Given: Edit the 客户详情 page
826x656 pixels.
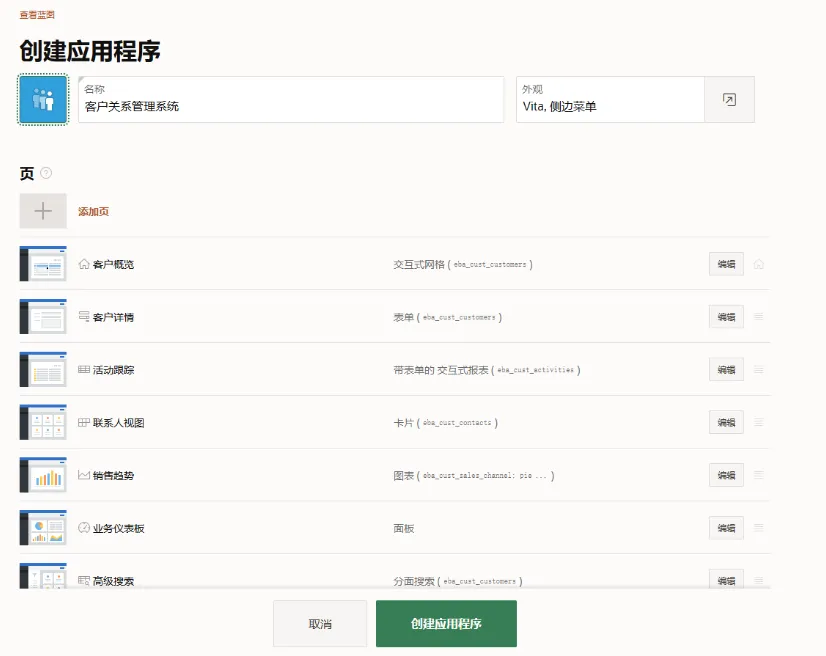Looking at the screenshot, I should coord(726,317).
